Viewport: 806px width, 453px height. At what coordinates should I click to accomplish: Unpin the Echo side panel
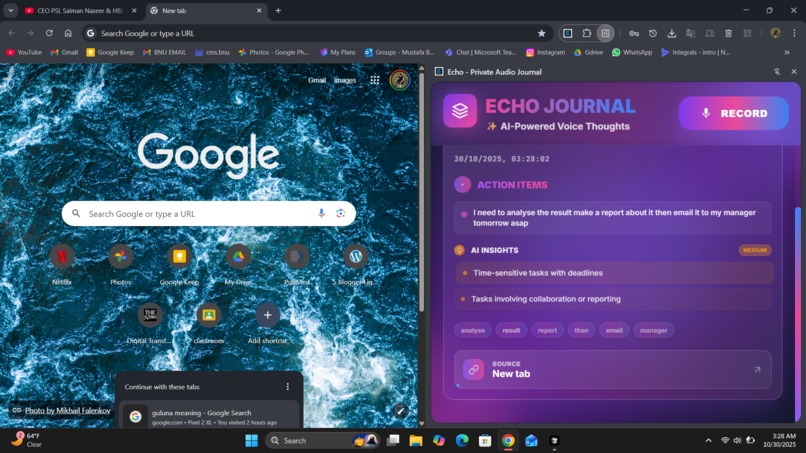click(777, 72)
